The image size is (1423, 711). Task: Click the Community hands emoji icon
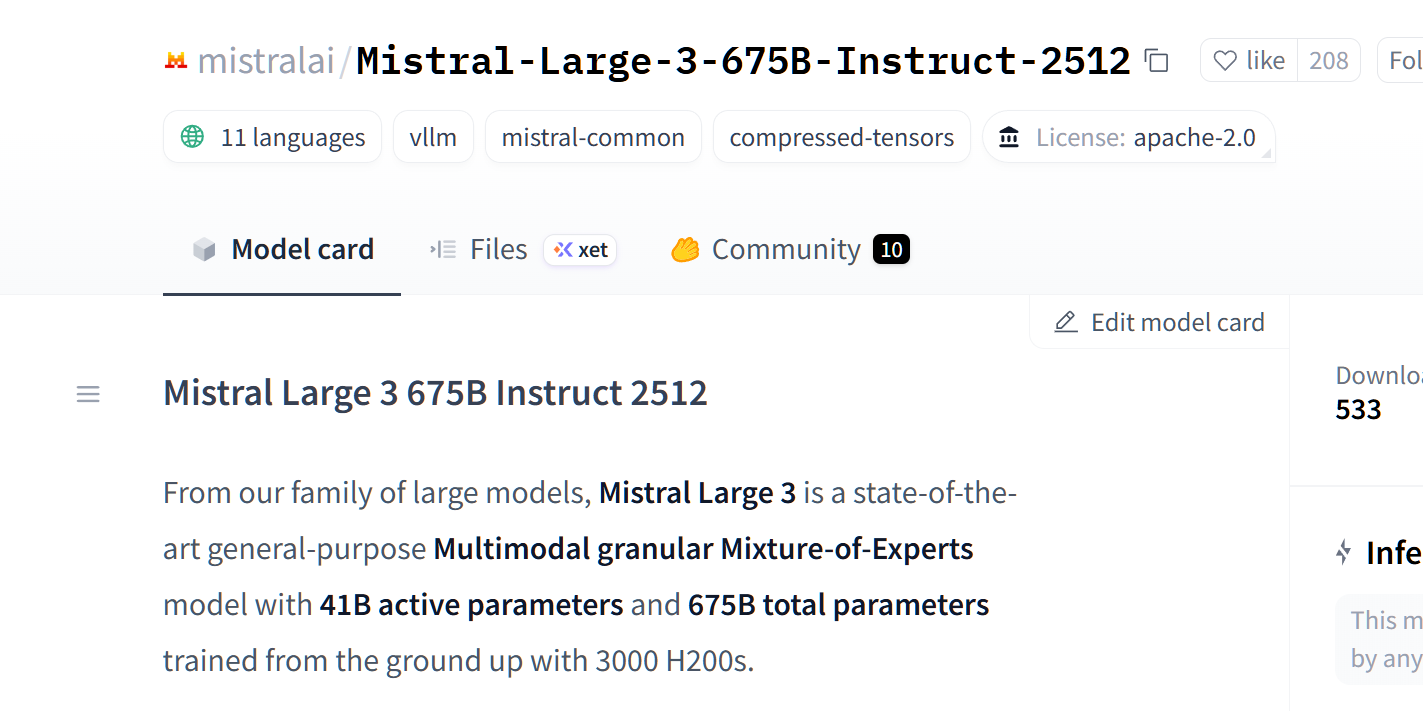[685, 249]
